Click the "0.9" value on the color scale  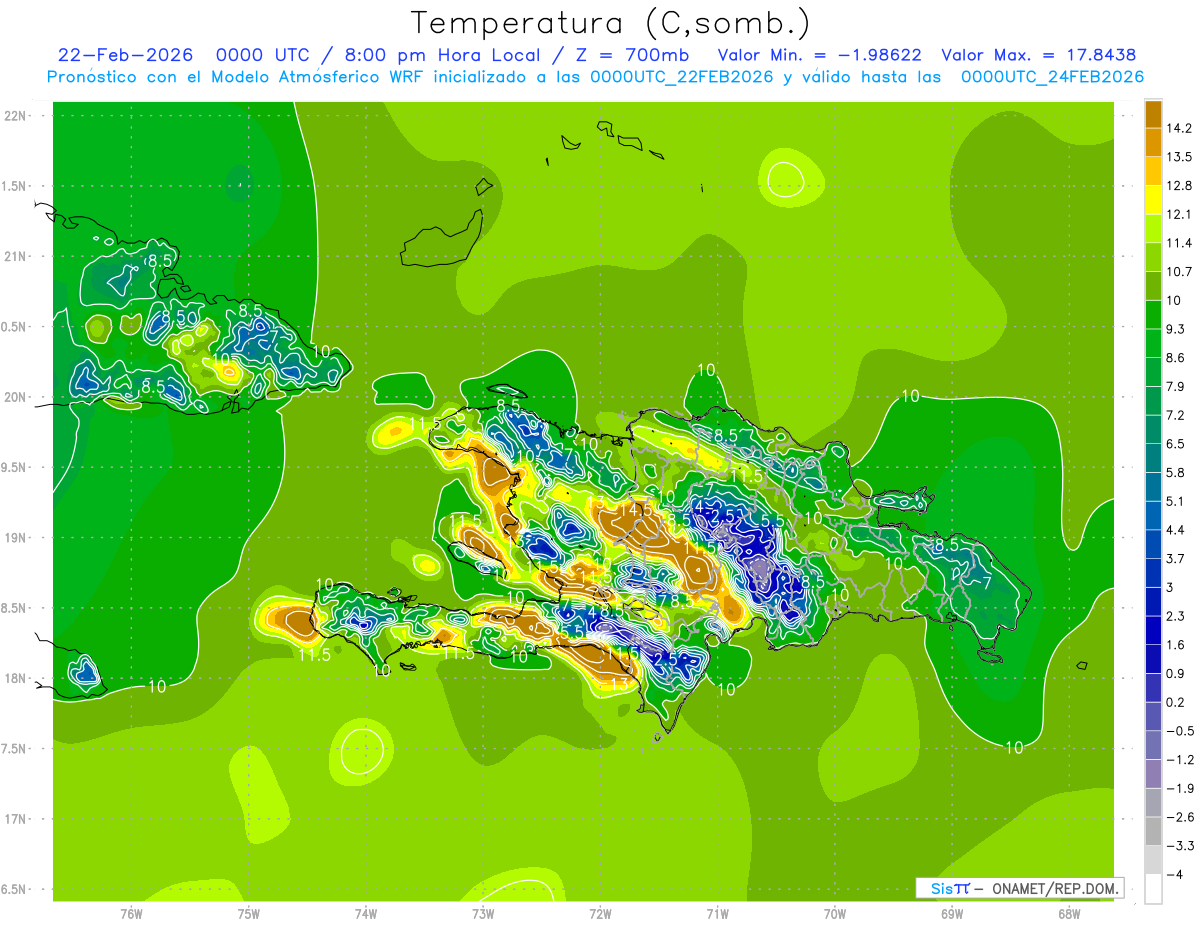(1176, 674)
